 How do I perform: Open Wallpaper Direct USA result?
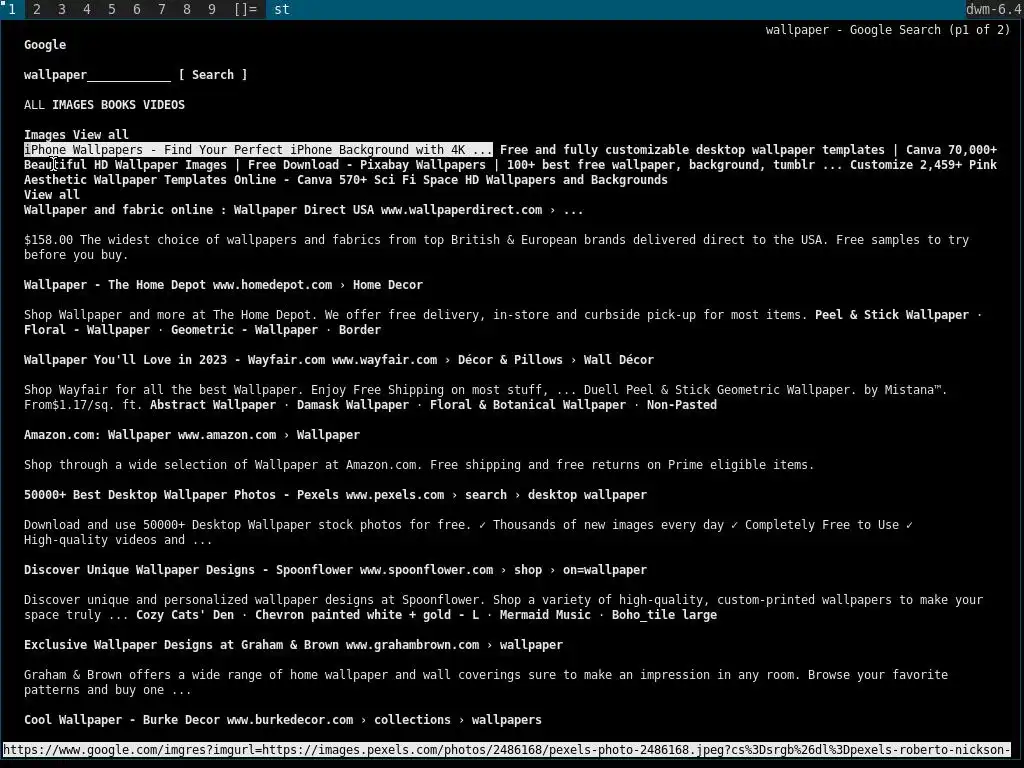[x=304, y=210]
